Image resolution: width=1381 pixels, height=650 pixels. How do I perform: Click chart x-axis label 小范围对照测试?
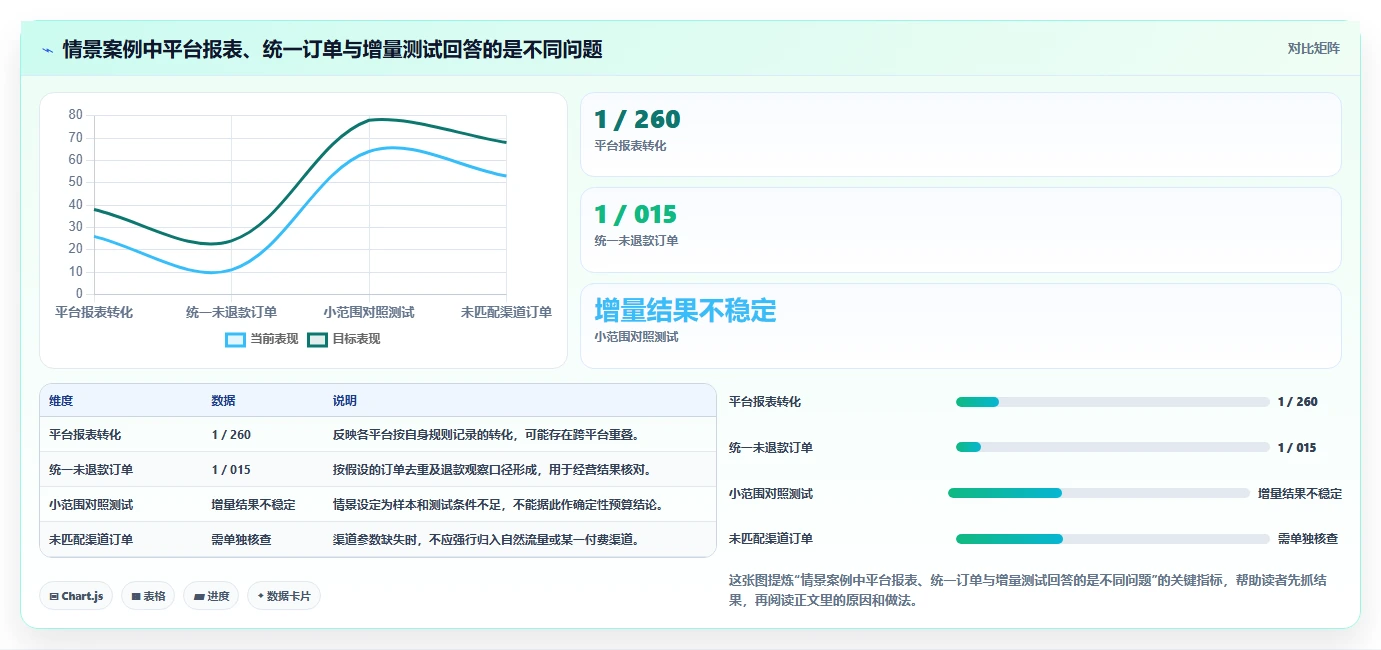(369, 312)
